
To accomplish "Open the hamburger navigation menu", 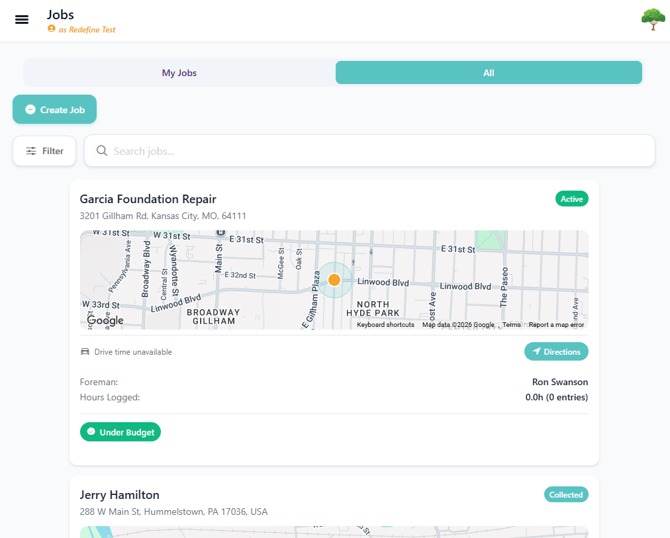I will pos(22,20).
